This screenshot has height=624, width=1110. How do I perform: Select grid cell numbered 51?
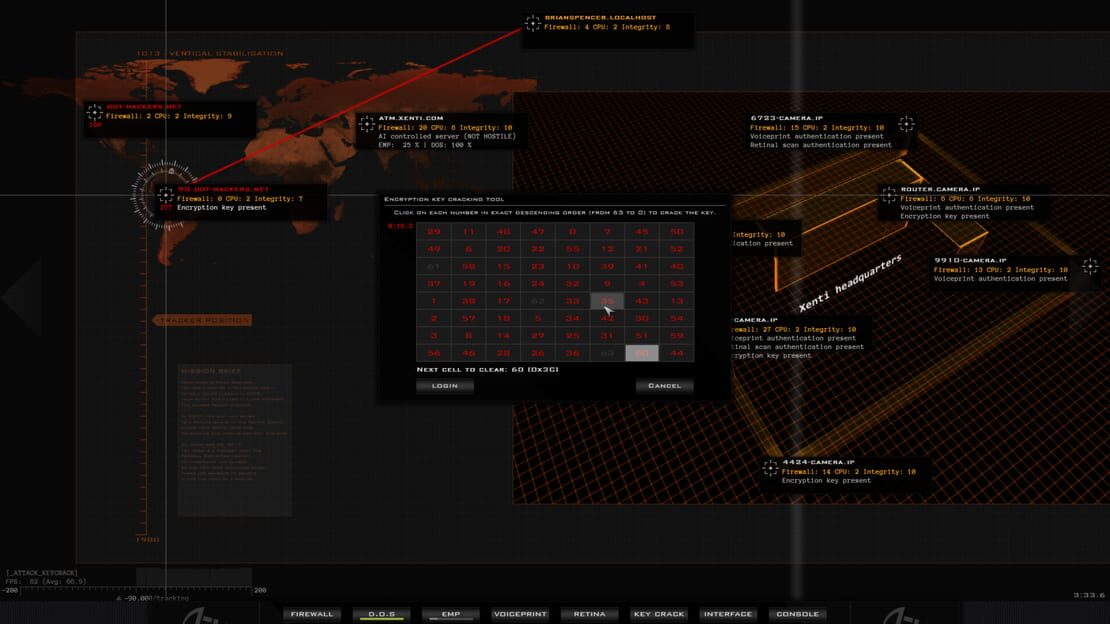(x=641, y=336)
